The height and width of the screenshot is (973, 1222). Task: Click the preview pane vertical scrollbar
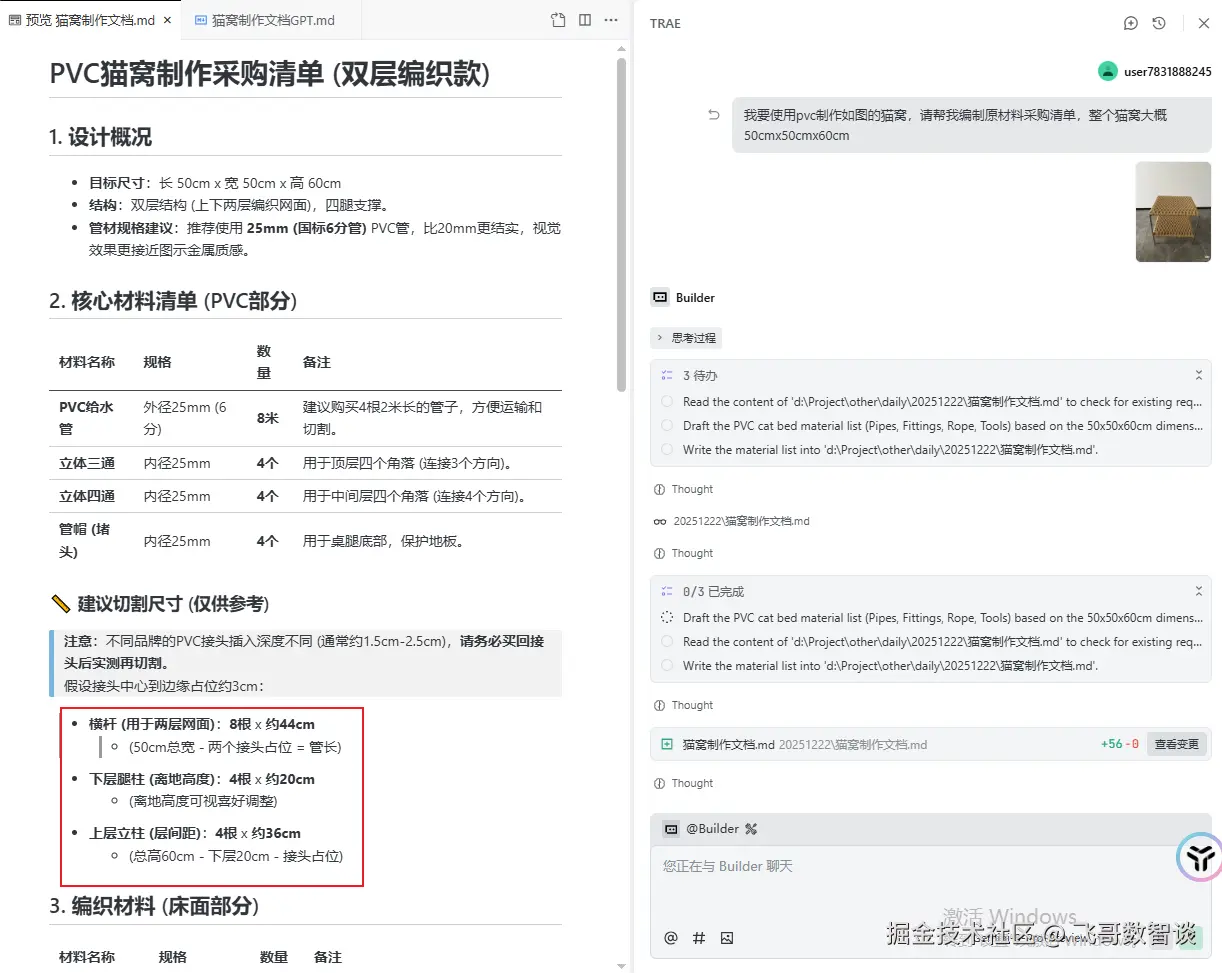(x=621, y=225)
